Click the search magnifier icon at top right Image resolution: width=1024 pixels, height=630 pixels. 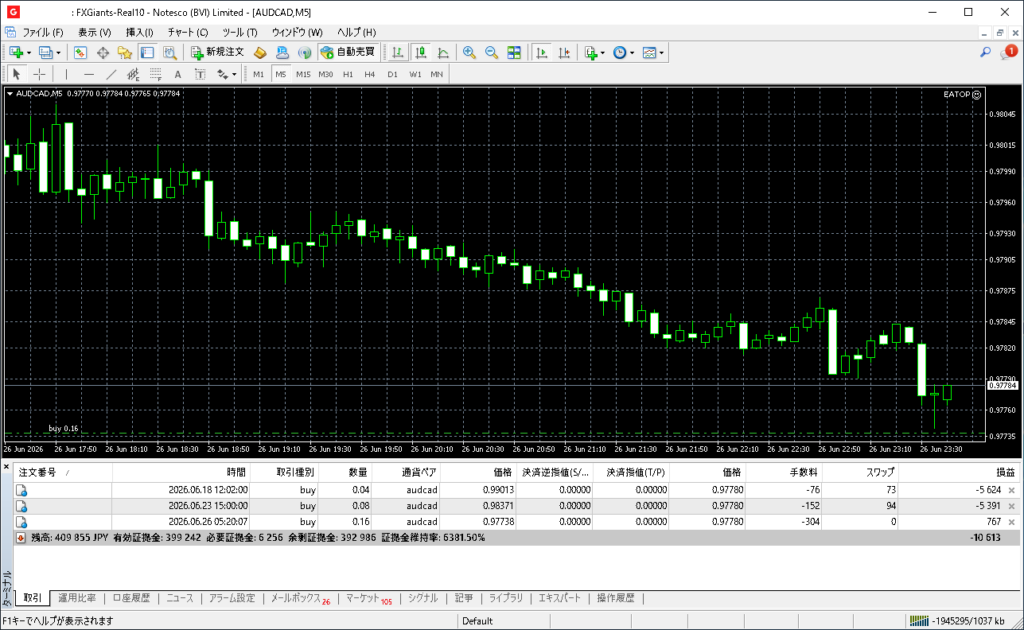[x=985, y=52]
